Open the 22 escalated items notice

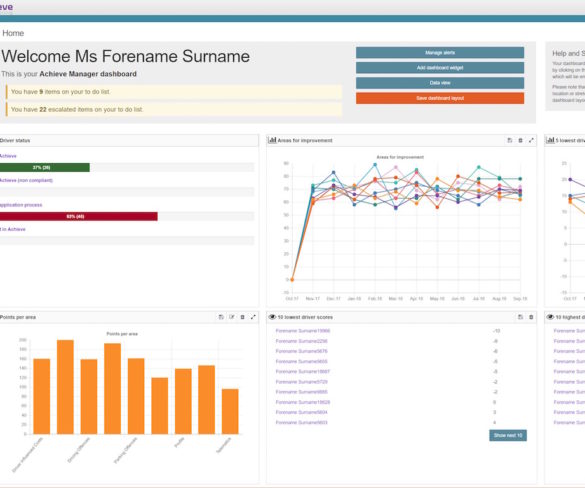[174, 109]
